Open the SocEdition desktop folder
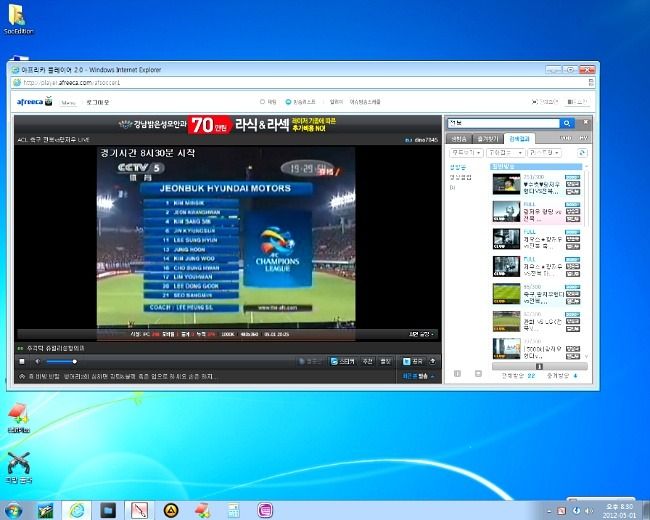650x520 pixels. (18, 19)
